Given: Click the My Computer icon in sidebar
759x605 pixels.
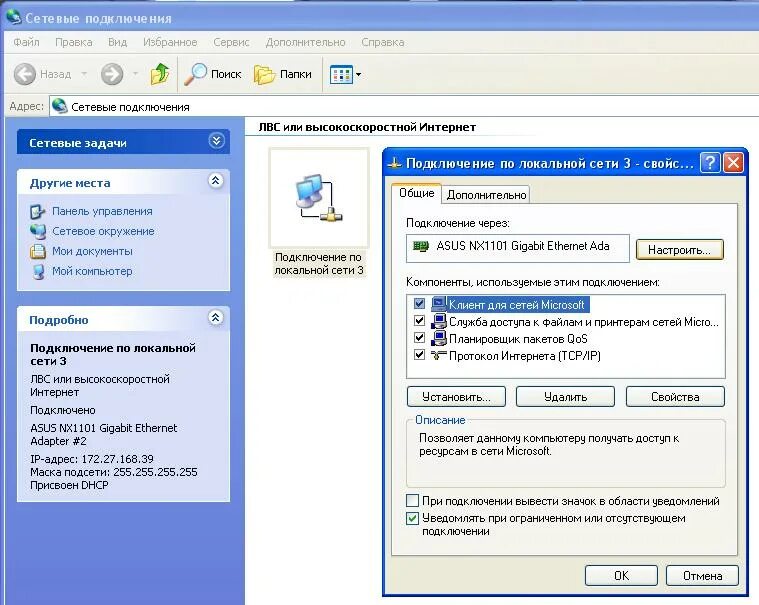Looking at the screenshot, I should click(x=38, y=272).
